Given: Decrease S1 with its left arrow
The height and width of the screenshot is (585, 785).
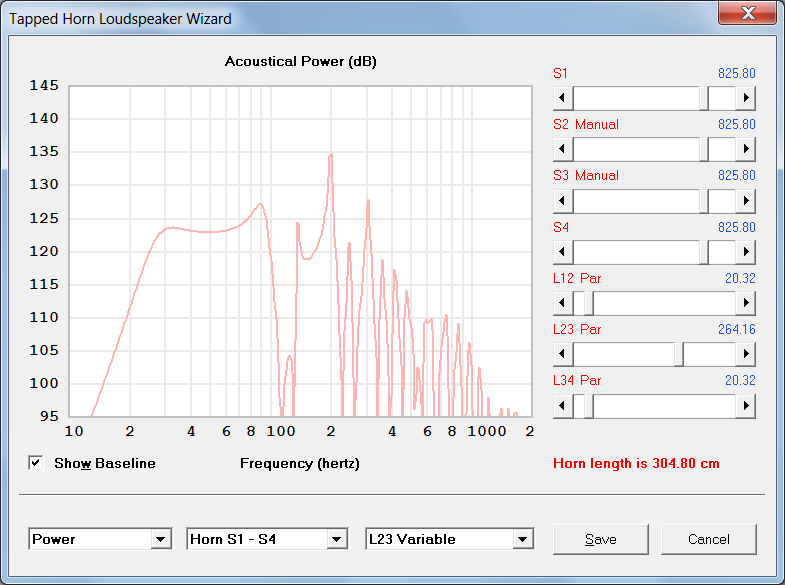Looking at the screenshot, I should pyautogui.click(x=563, y=98).
